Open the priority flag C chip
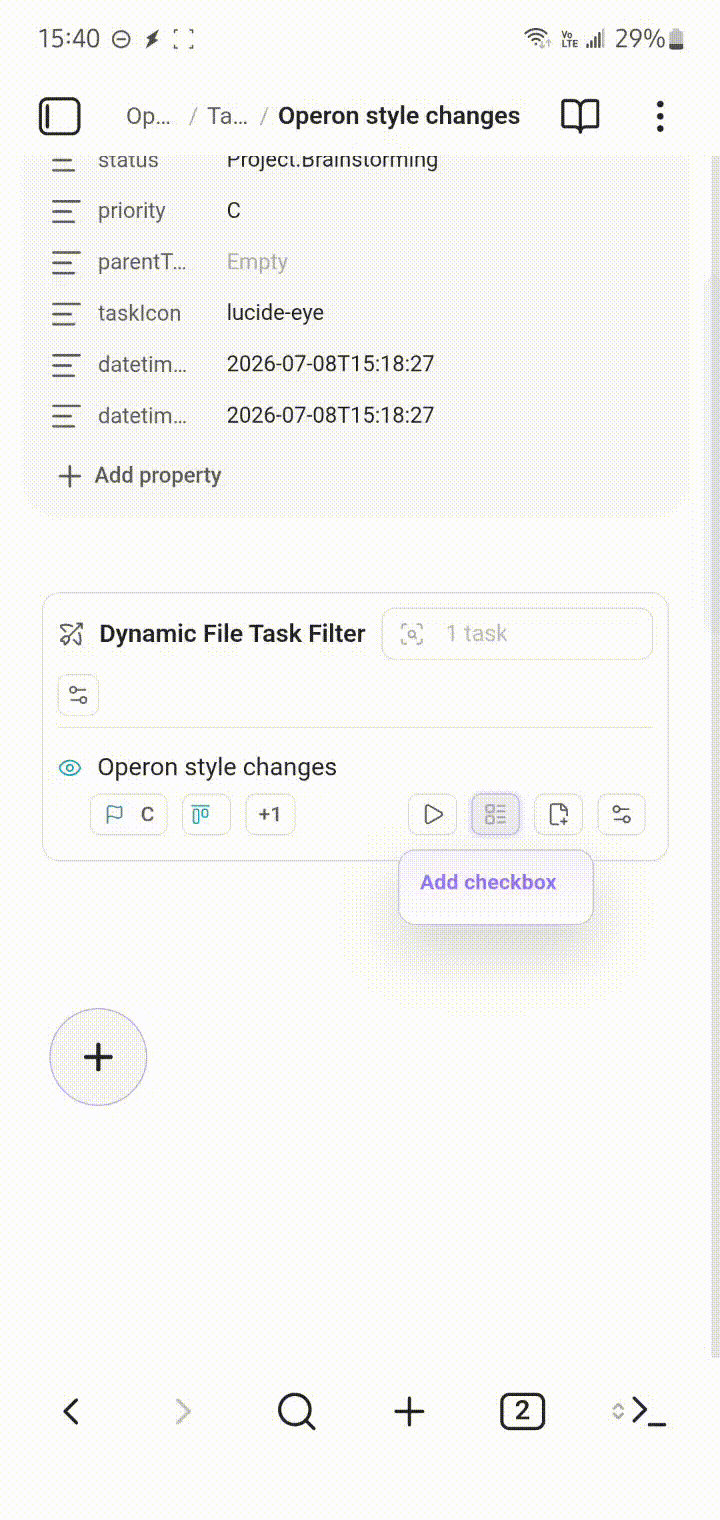Image resolution: width=720 pixels, height=1520 pixels. click(x=129, y=814)
